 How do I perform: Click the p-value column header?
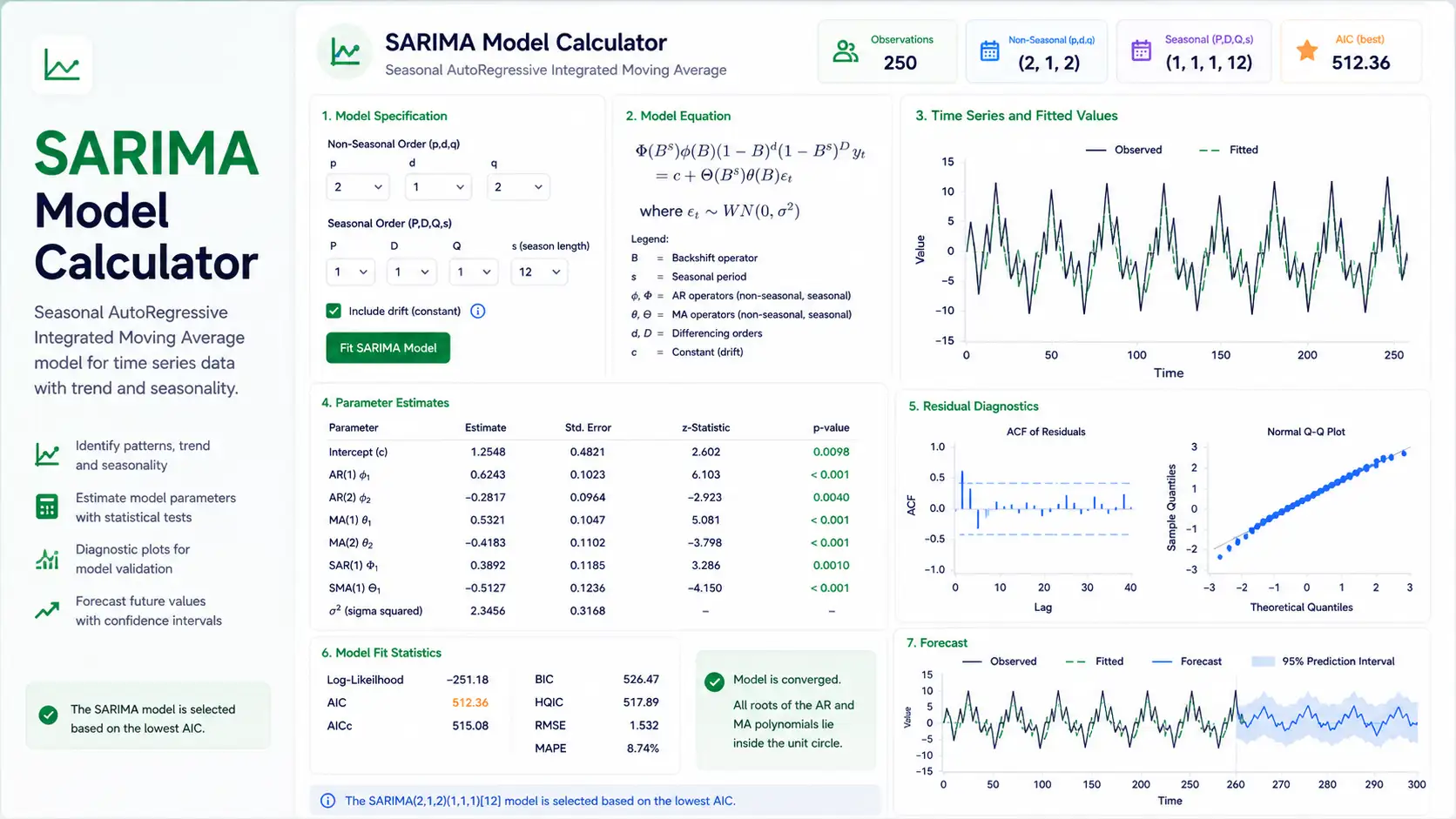(x=831, y=427)
